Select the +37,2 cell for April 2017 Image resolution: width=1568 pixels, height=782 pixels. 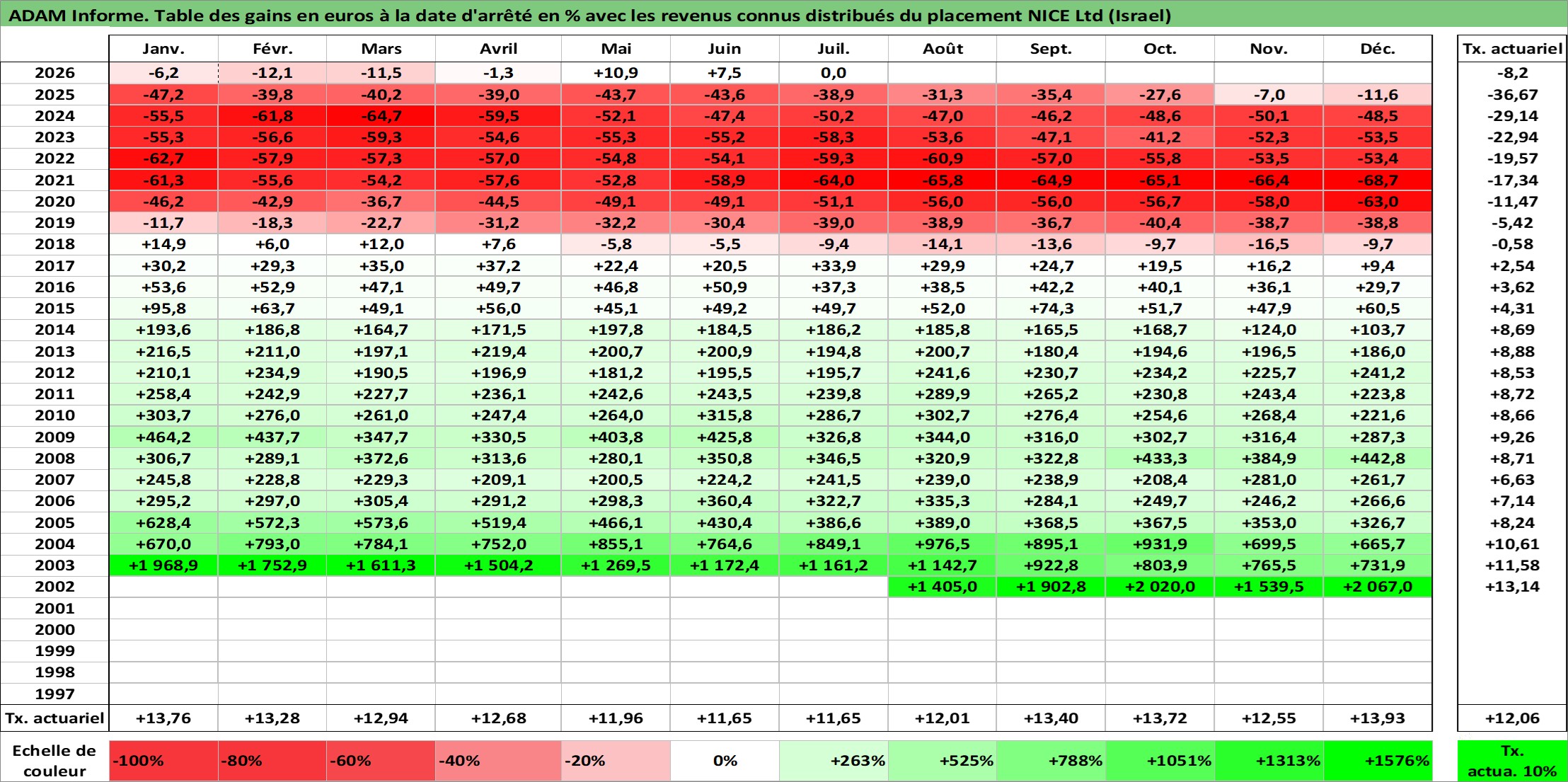[498, 266]
